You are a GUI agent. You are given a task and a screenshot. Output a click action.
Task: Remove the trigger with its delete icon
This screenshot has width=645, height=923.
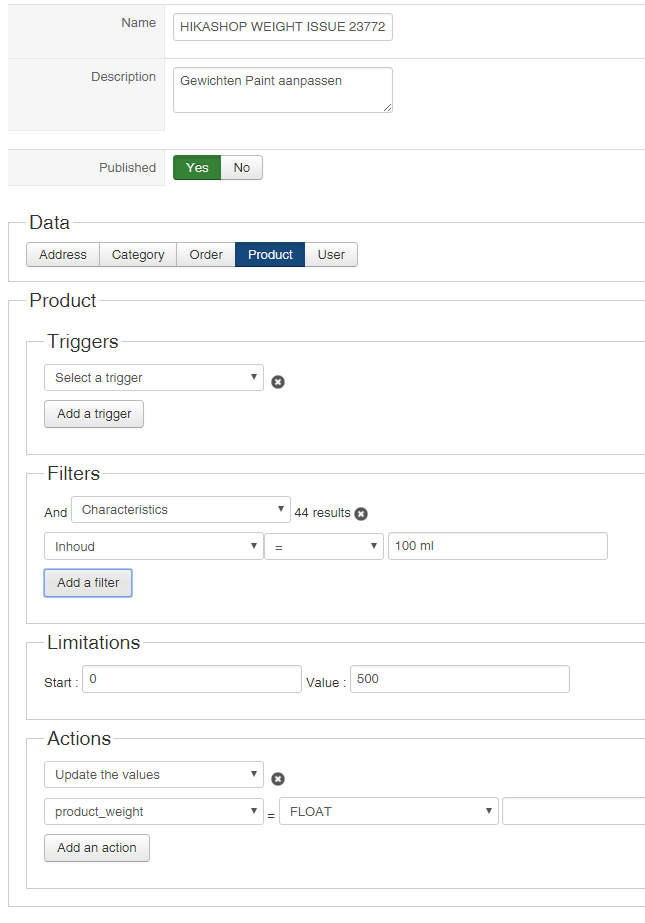coord(278,382)
